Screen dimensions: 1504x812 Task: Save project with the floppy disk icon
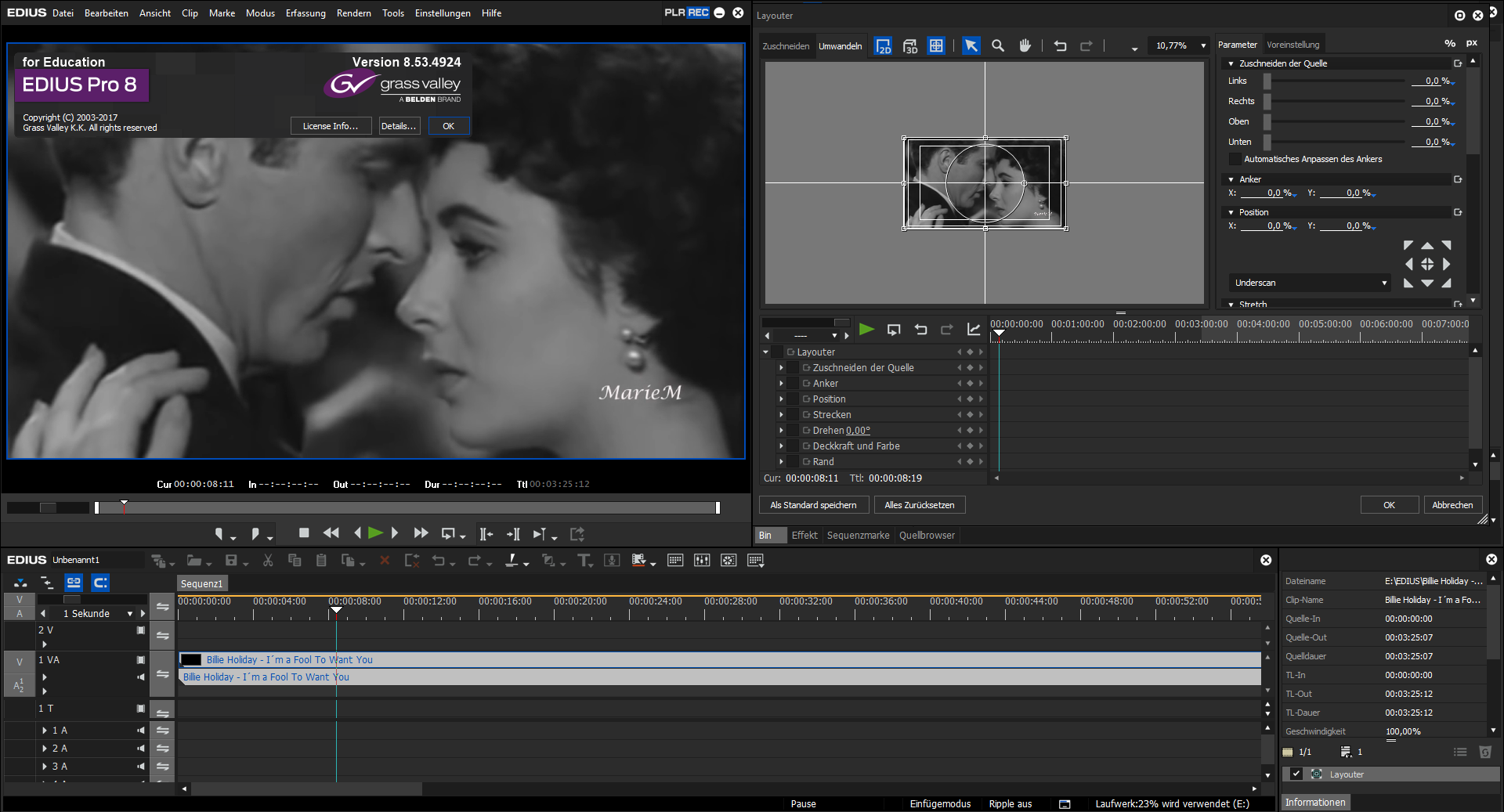coord(231,560)
